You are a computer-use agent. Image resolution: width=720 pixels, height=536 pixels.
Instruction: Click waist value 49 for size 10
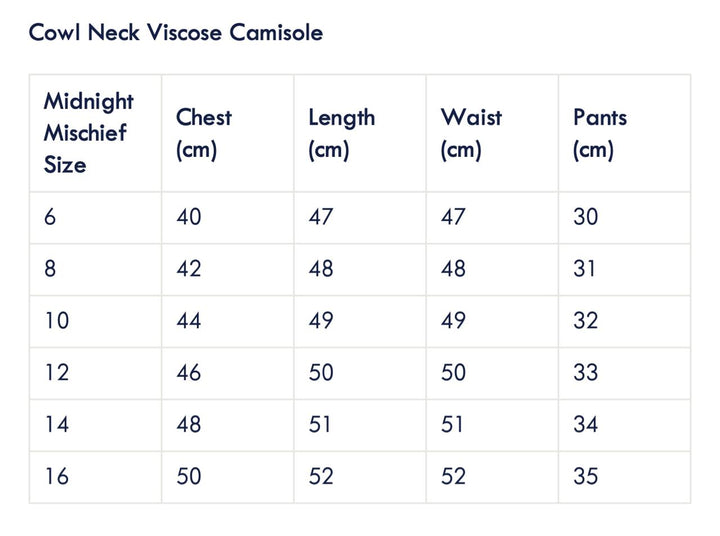click(x=453, y=321)
